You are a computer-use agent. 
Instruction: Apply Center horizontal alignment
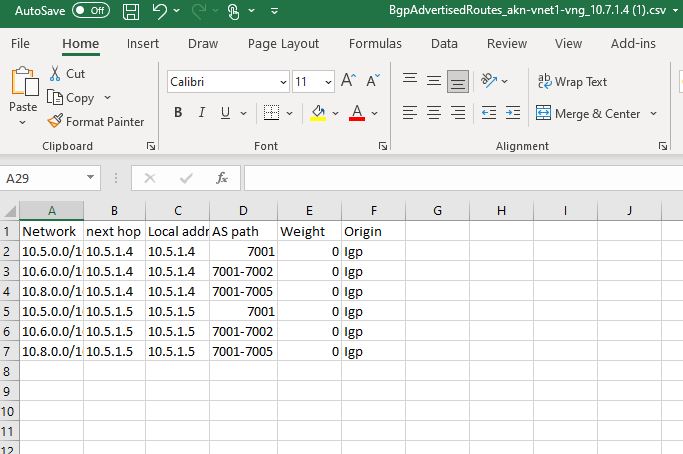pyautogui.click(x=434, y=113)
